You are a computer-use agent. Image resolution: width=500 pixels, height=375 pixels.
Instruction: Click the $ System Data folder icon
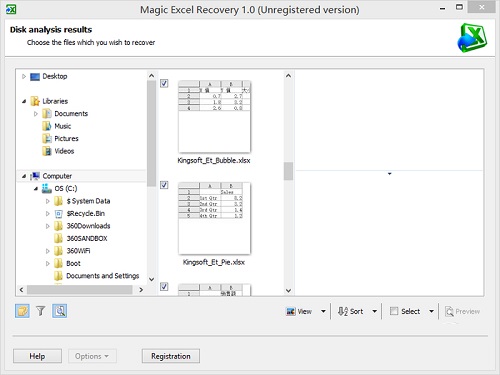point(58,201)
